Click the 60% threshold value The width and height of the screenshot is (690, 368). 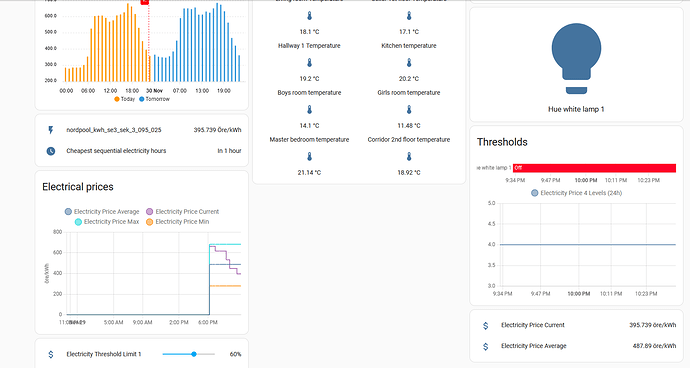235,354
